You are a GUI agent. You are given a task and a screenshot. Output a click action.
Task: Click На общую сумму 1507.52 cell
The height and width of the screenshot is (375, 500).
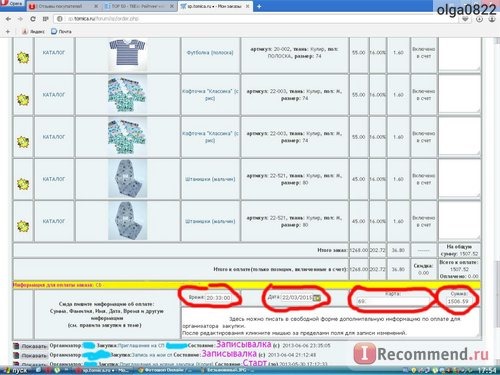coord(459,250)
